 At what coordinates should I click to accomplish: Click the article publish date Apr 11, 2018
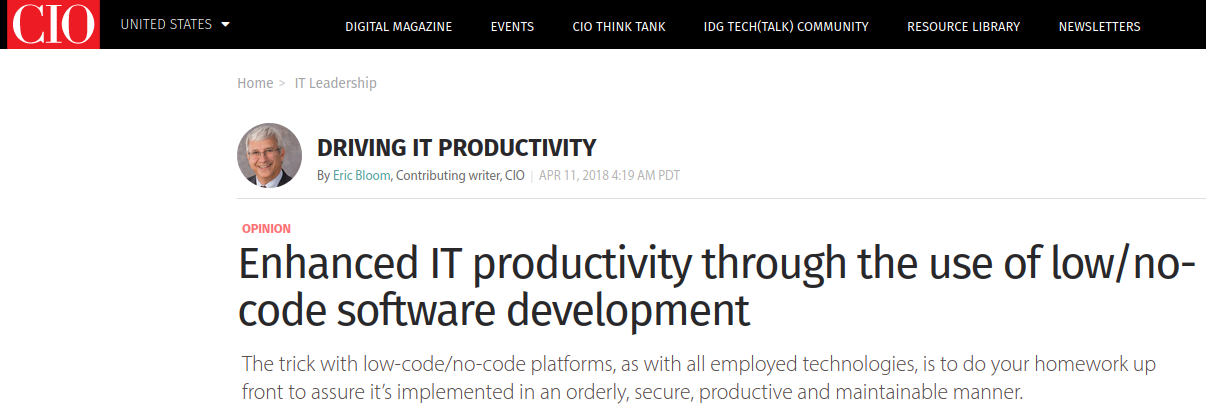tap(609, 176)
